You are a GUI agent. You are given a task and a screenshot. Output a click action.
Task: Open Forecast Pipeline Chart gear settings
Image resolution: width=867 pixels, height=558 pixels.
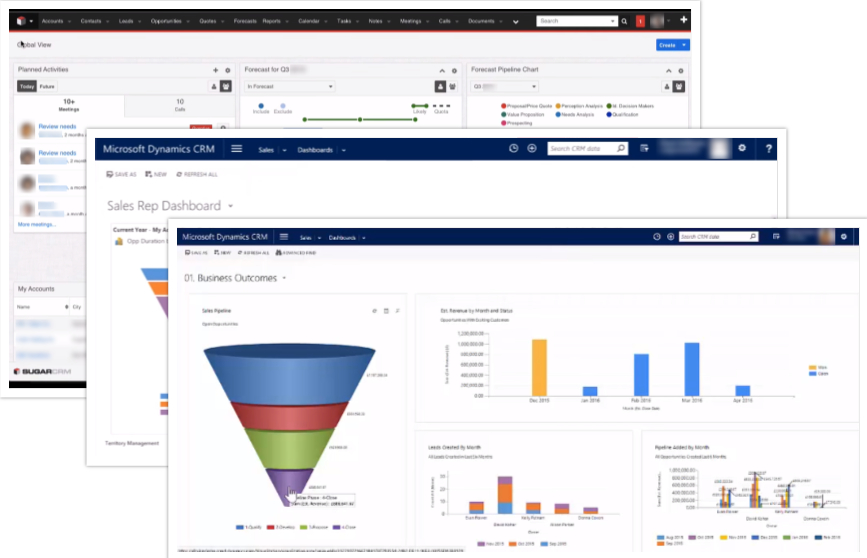pyautogui.click(x=681, y=71)
